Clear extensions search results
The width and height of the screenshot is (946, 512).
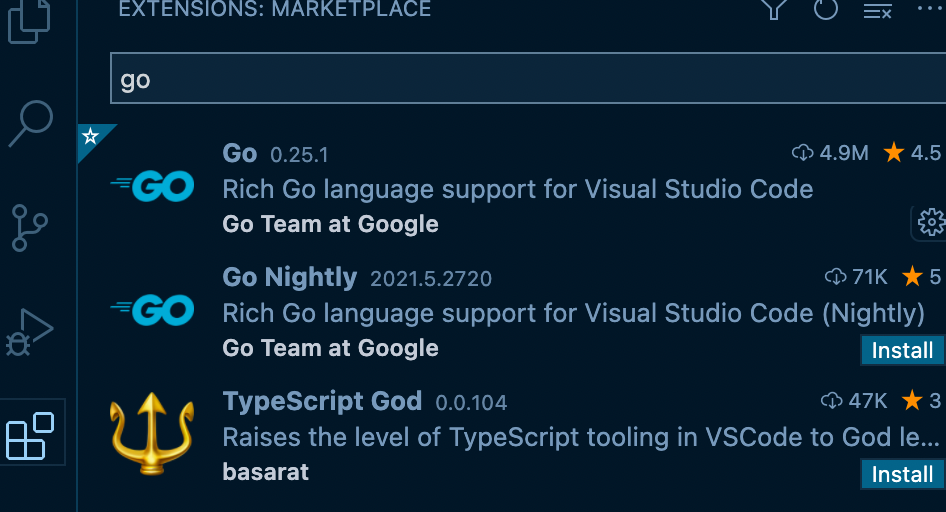point(877,10)
